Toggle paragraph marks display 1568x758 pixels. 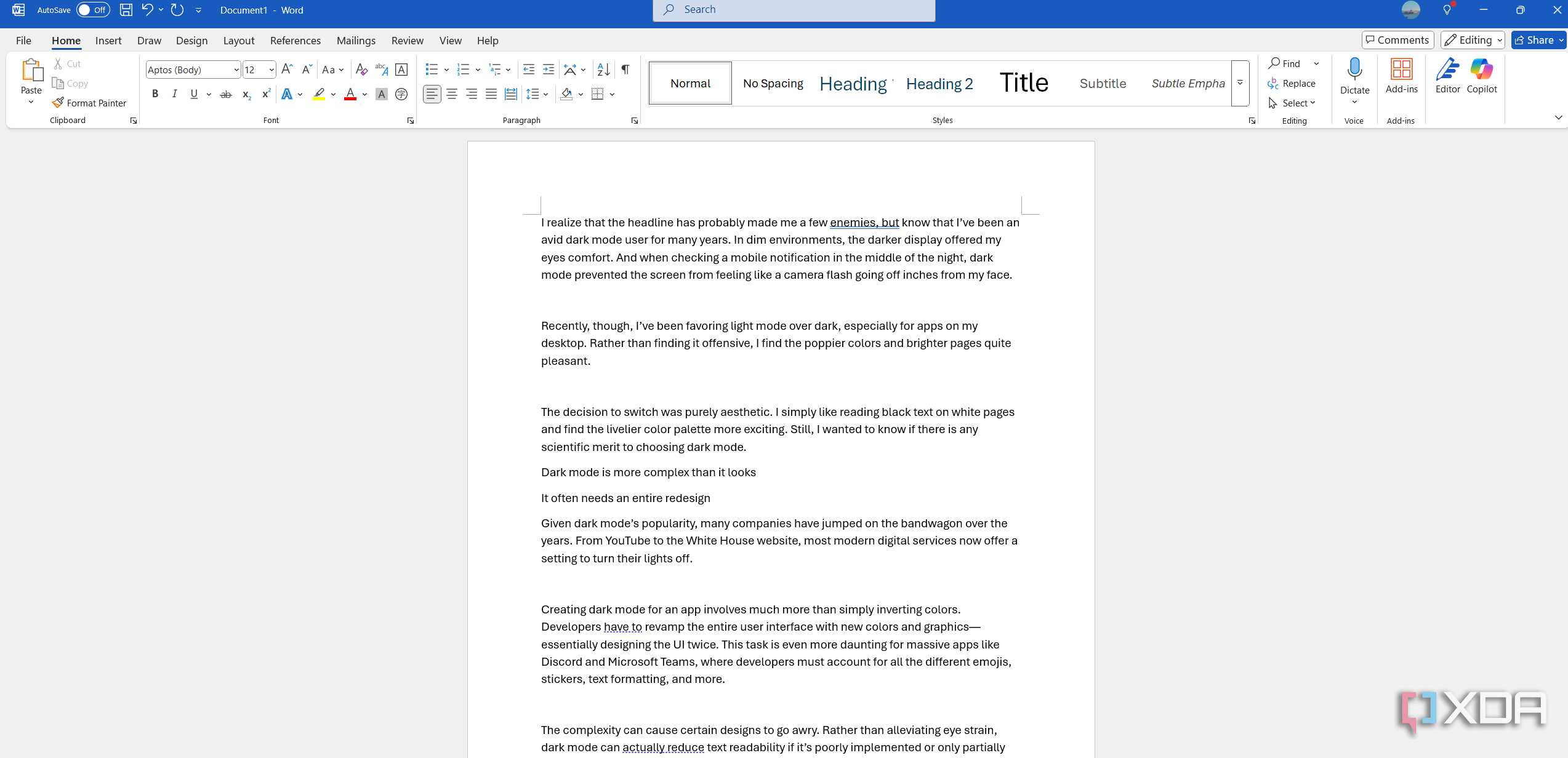click(x=625, y=70)
